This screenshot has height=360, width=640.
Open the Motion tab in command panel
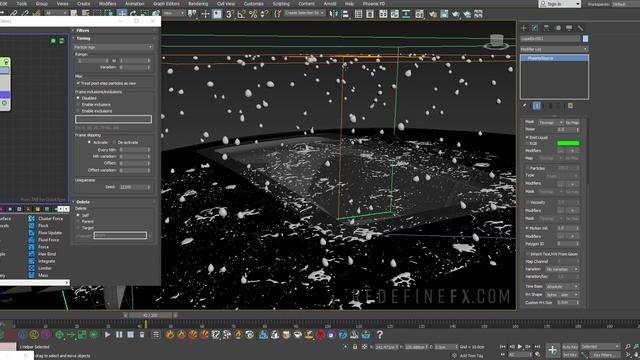558,28
